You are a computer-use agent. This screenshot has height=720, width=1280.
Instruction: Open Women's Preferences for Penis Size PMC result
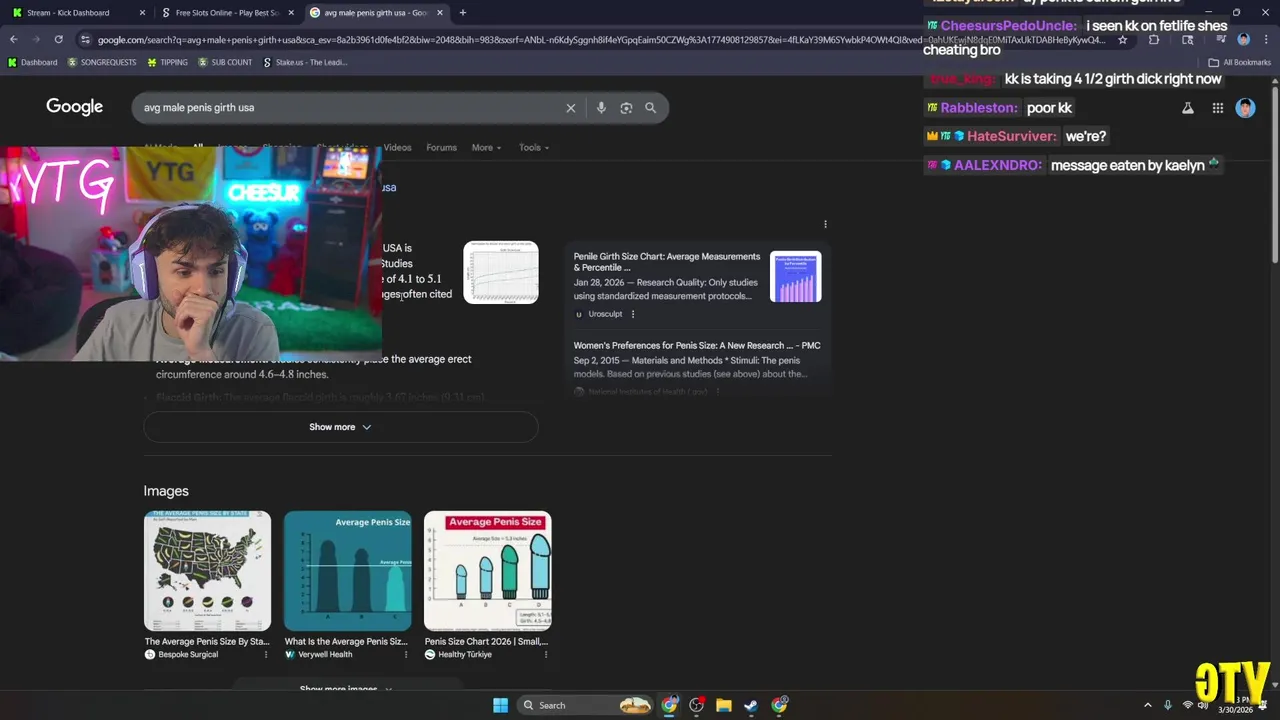(697, 345)
